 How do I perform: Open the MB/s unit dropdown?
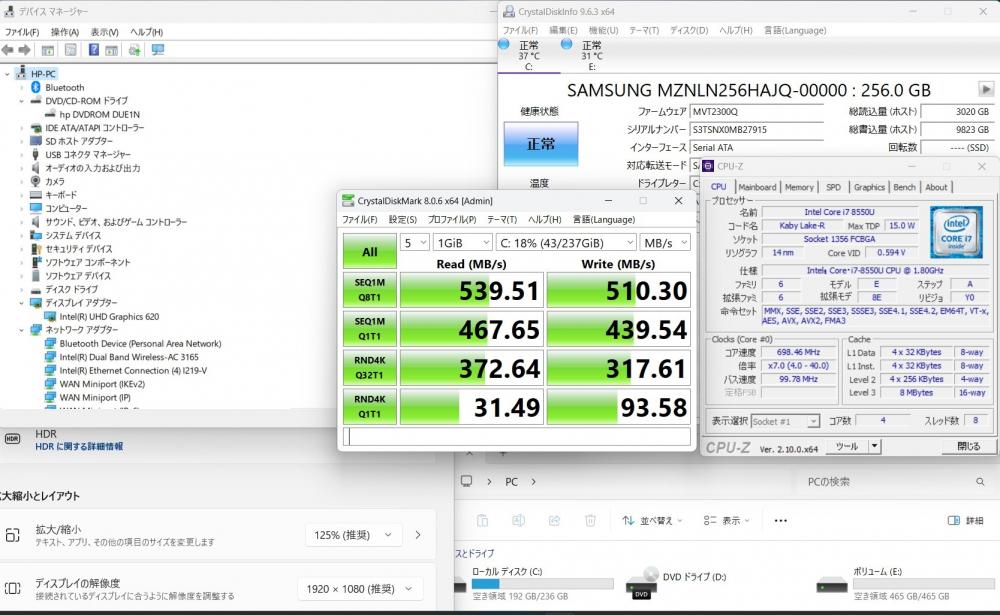click(x=665, y=242)
